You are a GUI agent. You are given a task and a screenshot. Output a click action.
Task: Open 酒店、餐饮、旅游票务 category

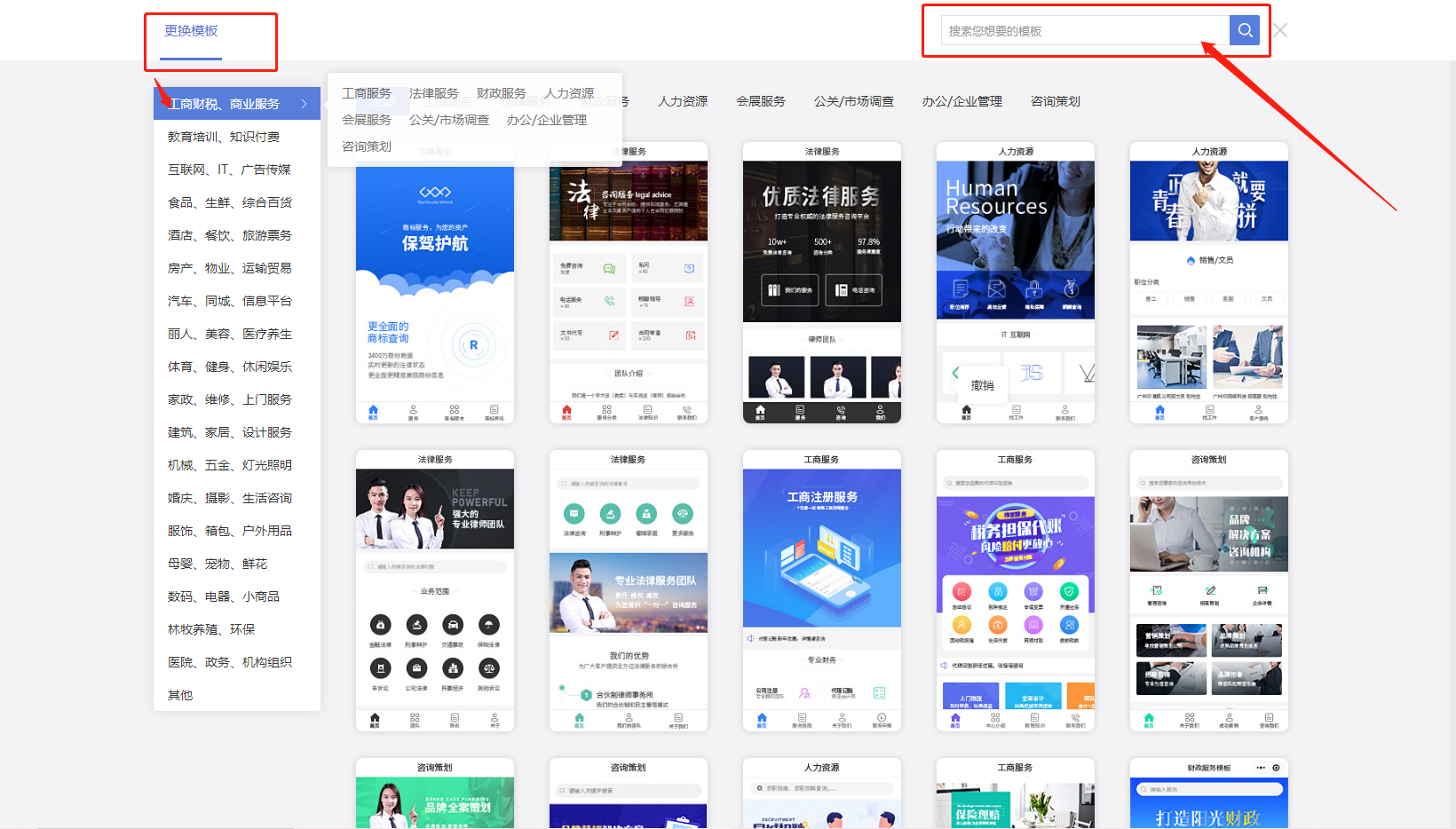[230, 235]
